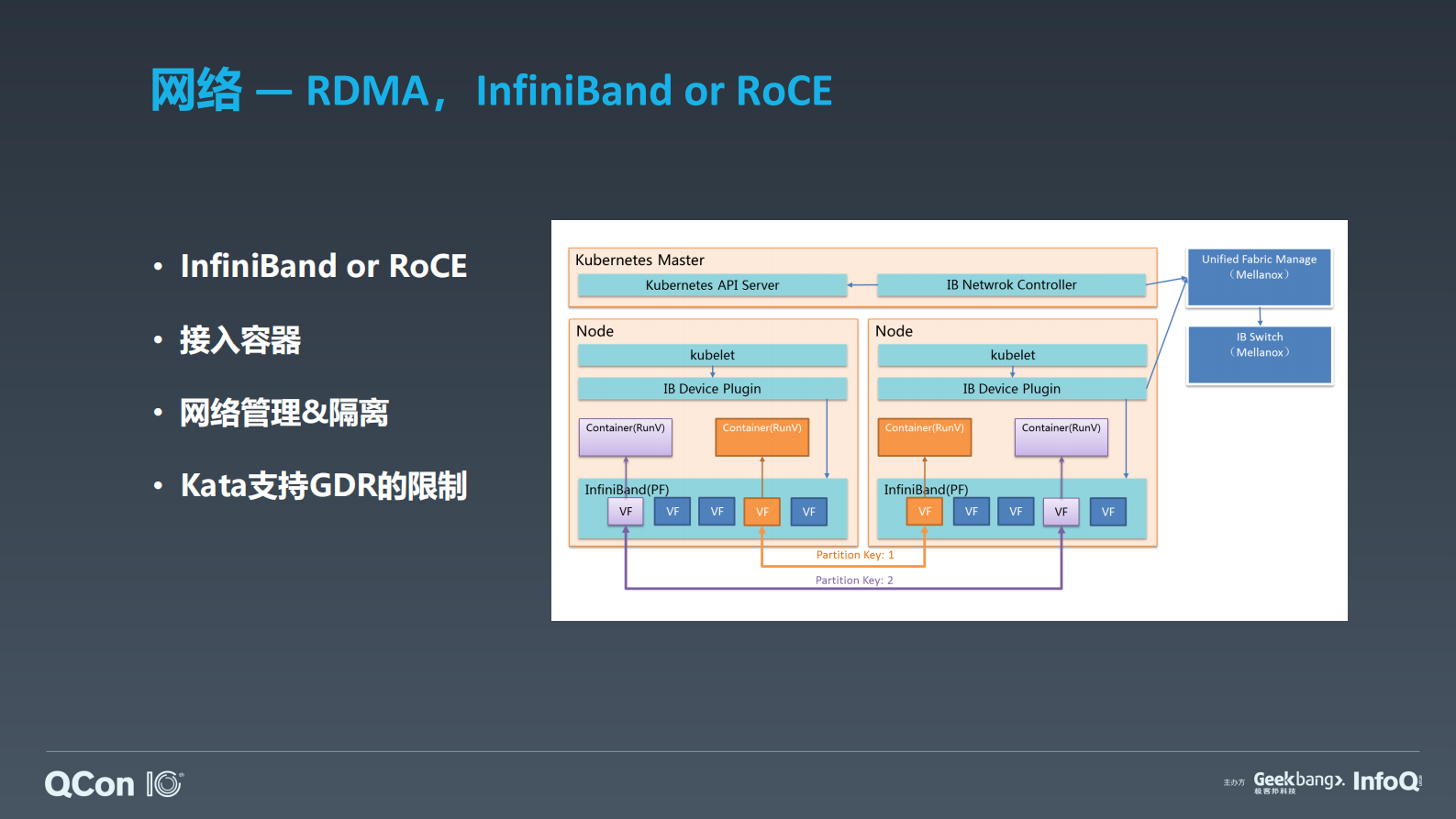Click the "Partition Key: 2" label

(x=853, y=581)
